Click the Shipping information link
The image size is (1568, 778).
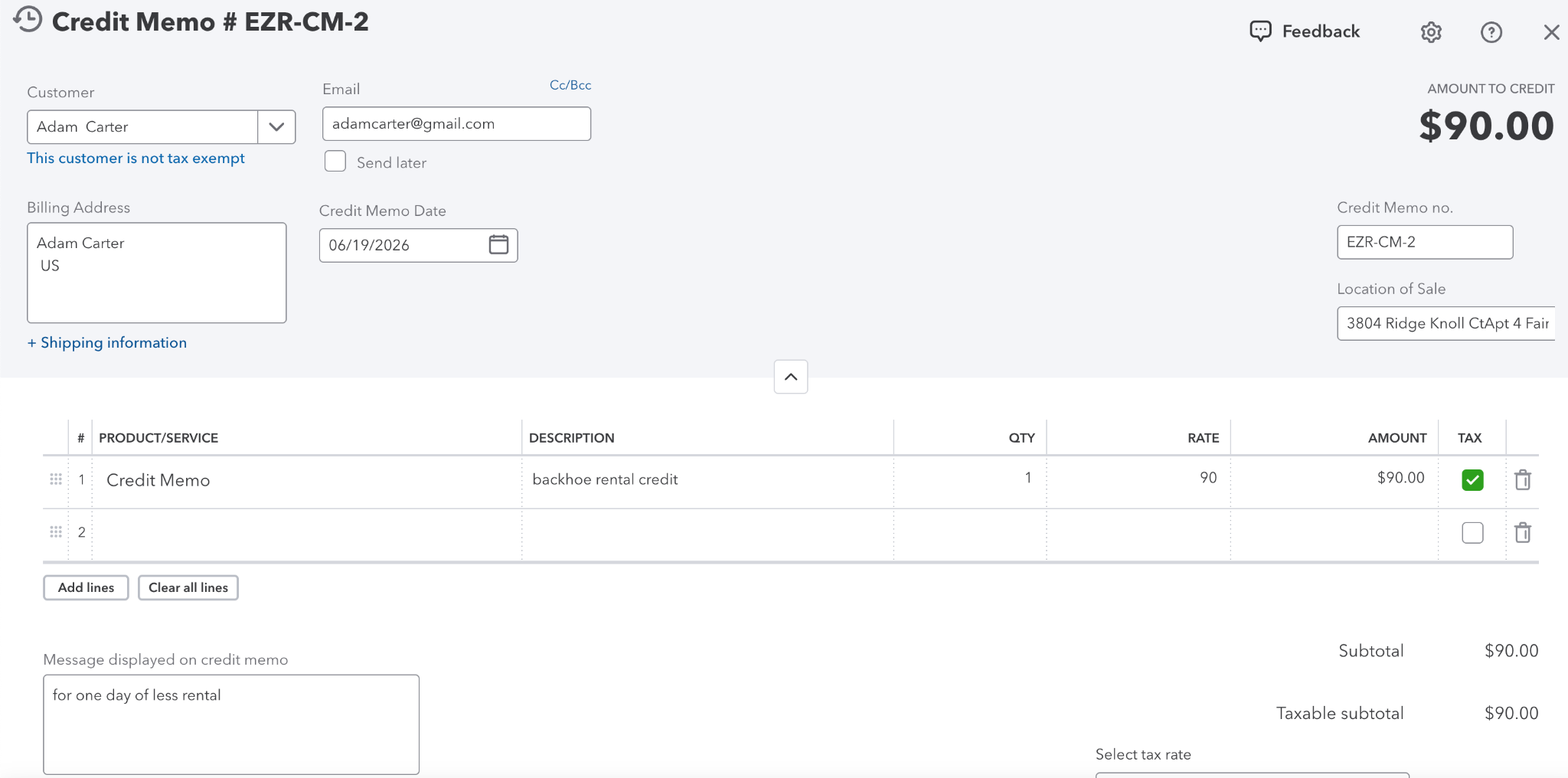pos(107,342)
